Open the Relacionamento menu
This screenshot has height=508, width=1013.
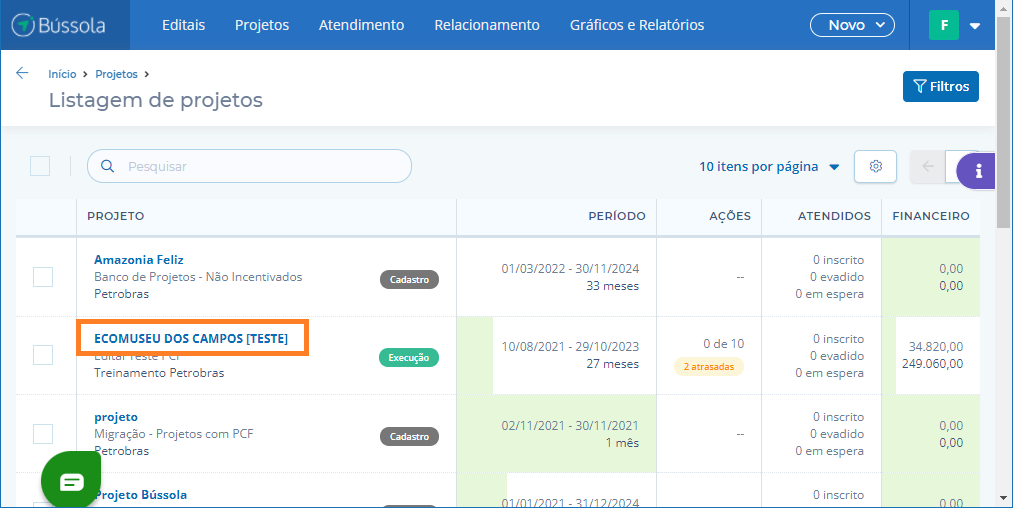(x=486, y=25)
